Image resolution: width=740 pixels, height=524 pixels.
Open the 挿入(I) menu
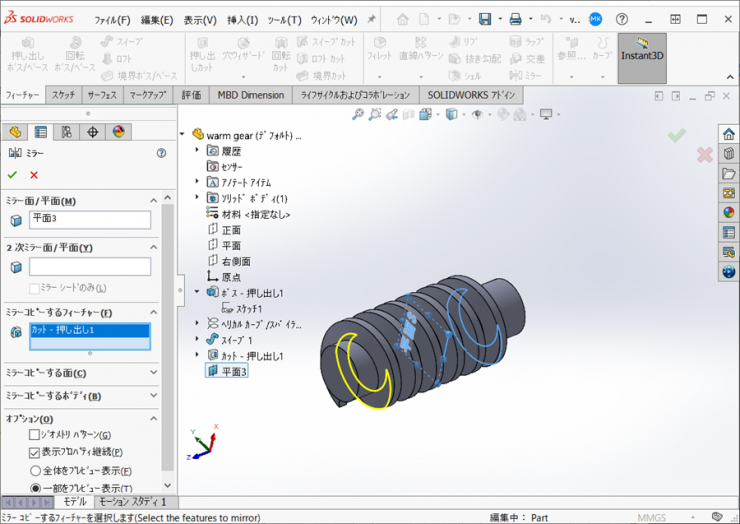point(242,20)
